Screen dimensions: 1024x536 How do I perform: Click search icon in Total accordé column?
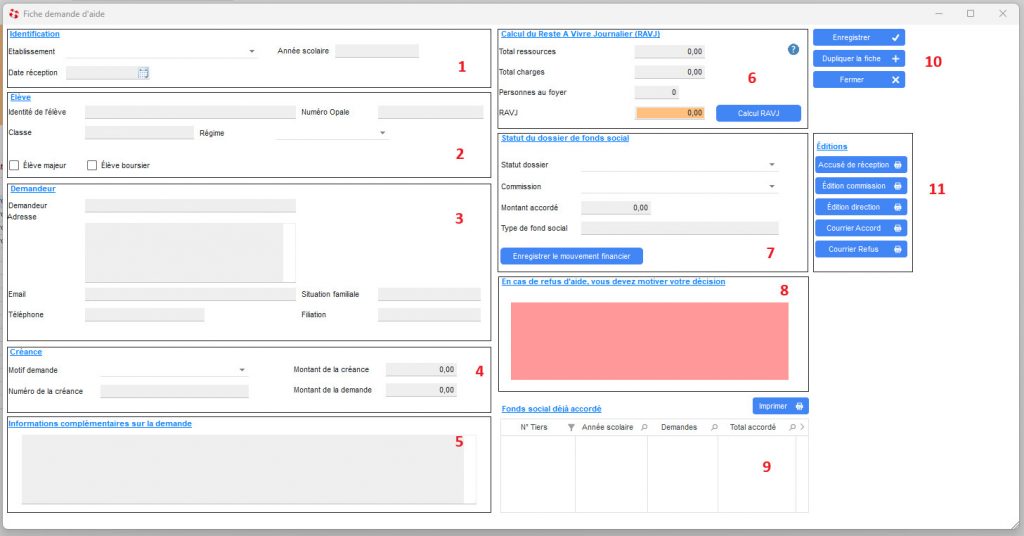point(792,427)
